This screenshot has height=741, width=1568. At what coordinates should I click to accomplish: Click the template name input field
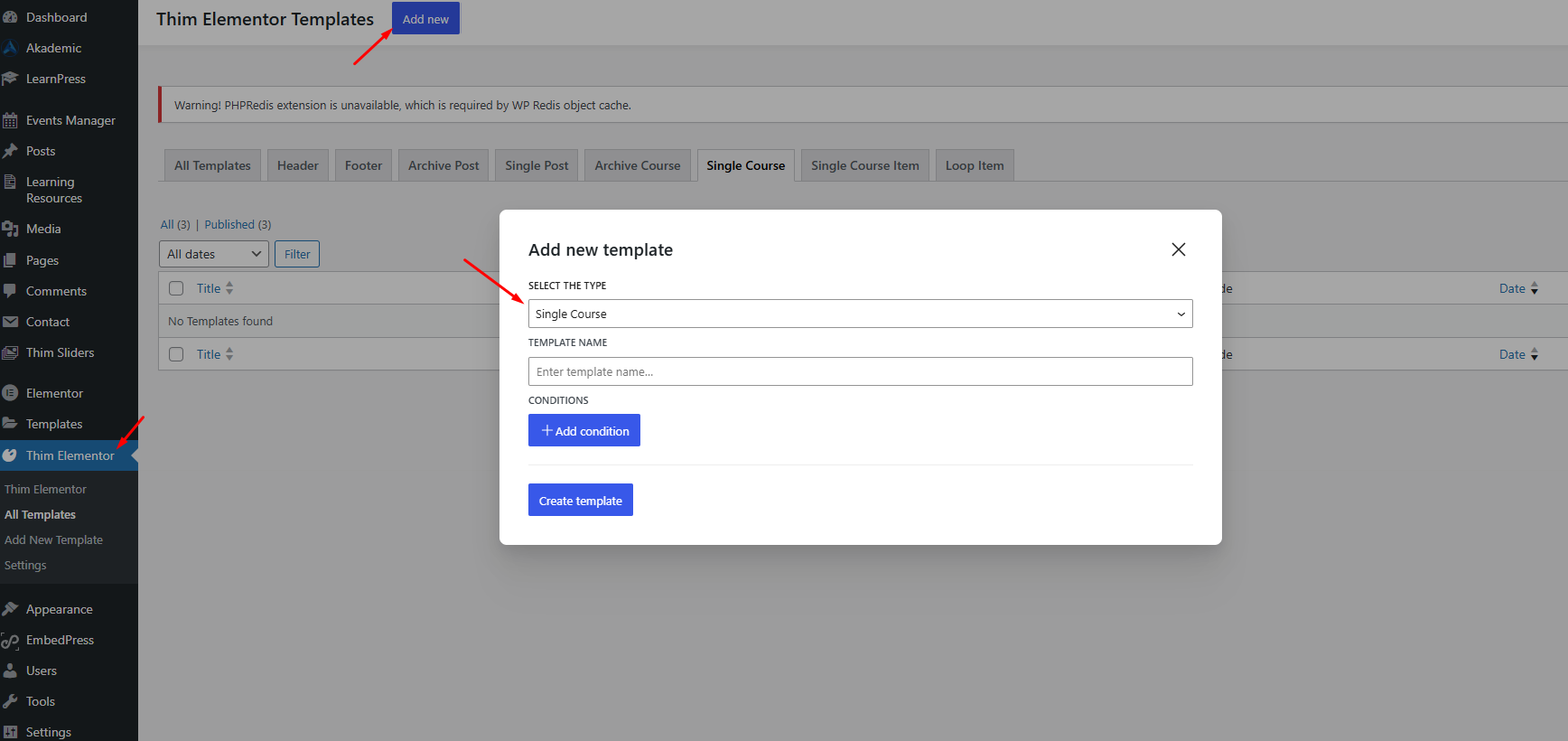click(x=859, y=371)
